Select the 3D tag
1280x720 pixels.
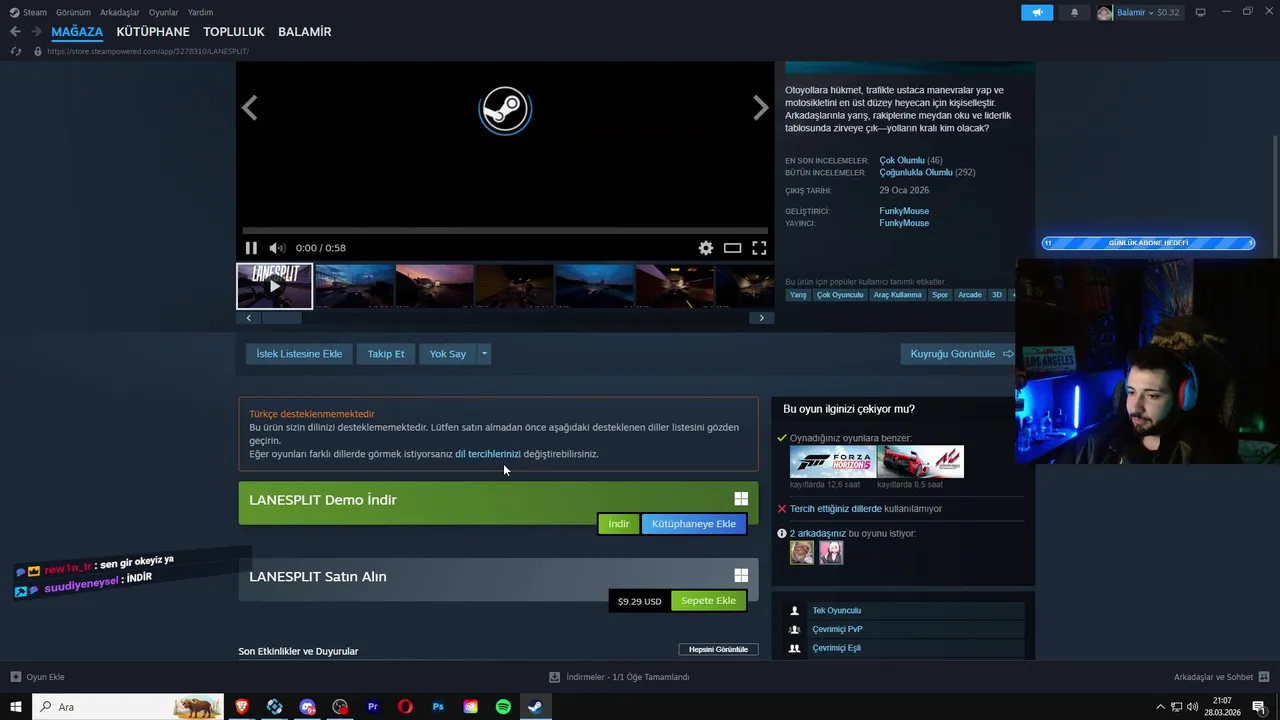[997, 295]
